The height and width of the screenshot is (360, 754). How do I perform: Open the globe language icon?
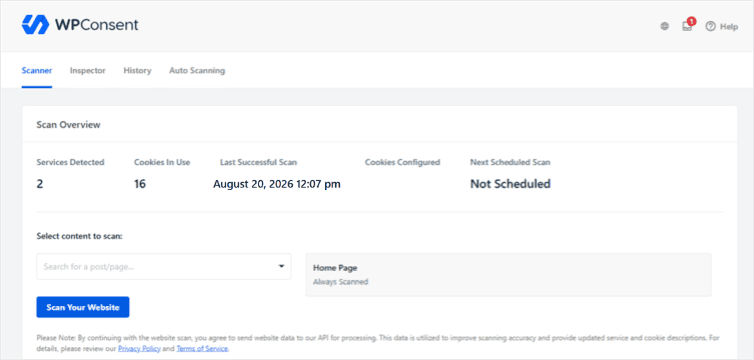coord(665,26)
